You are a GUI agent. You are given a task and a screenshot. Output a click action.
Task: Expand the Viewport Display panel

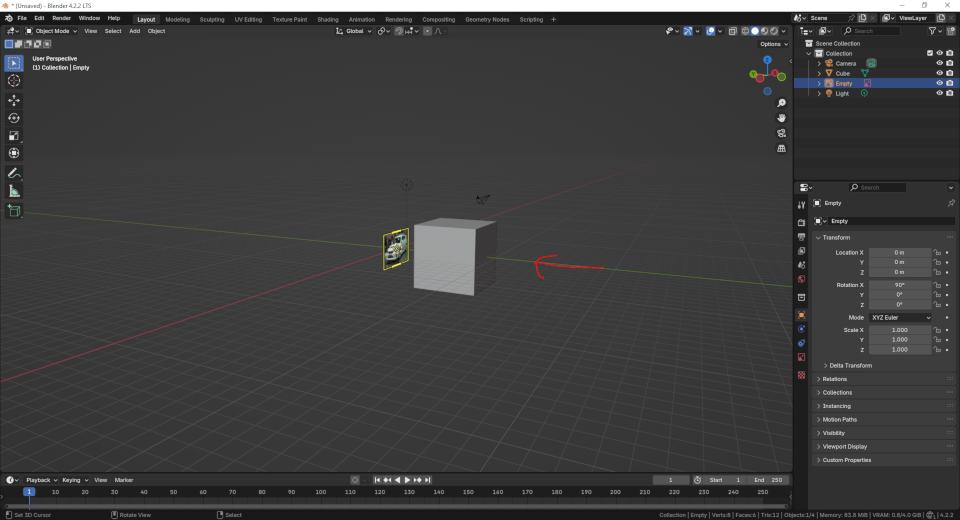844,446
